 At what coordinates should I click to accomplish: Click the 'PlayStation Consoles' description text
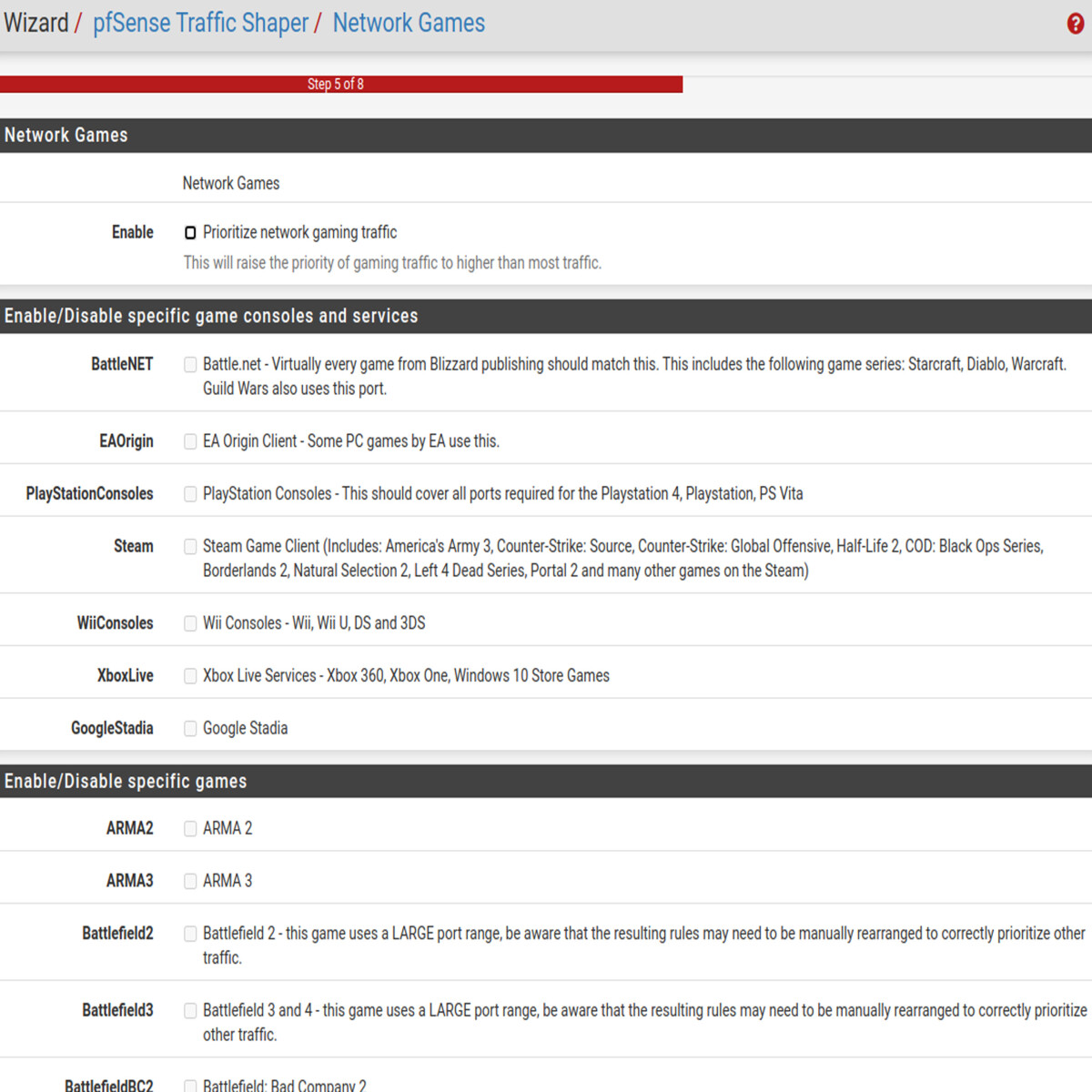[502, 493]
